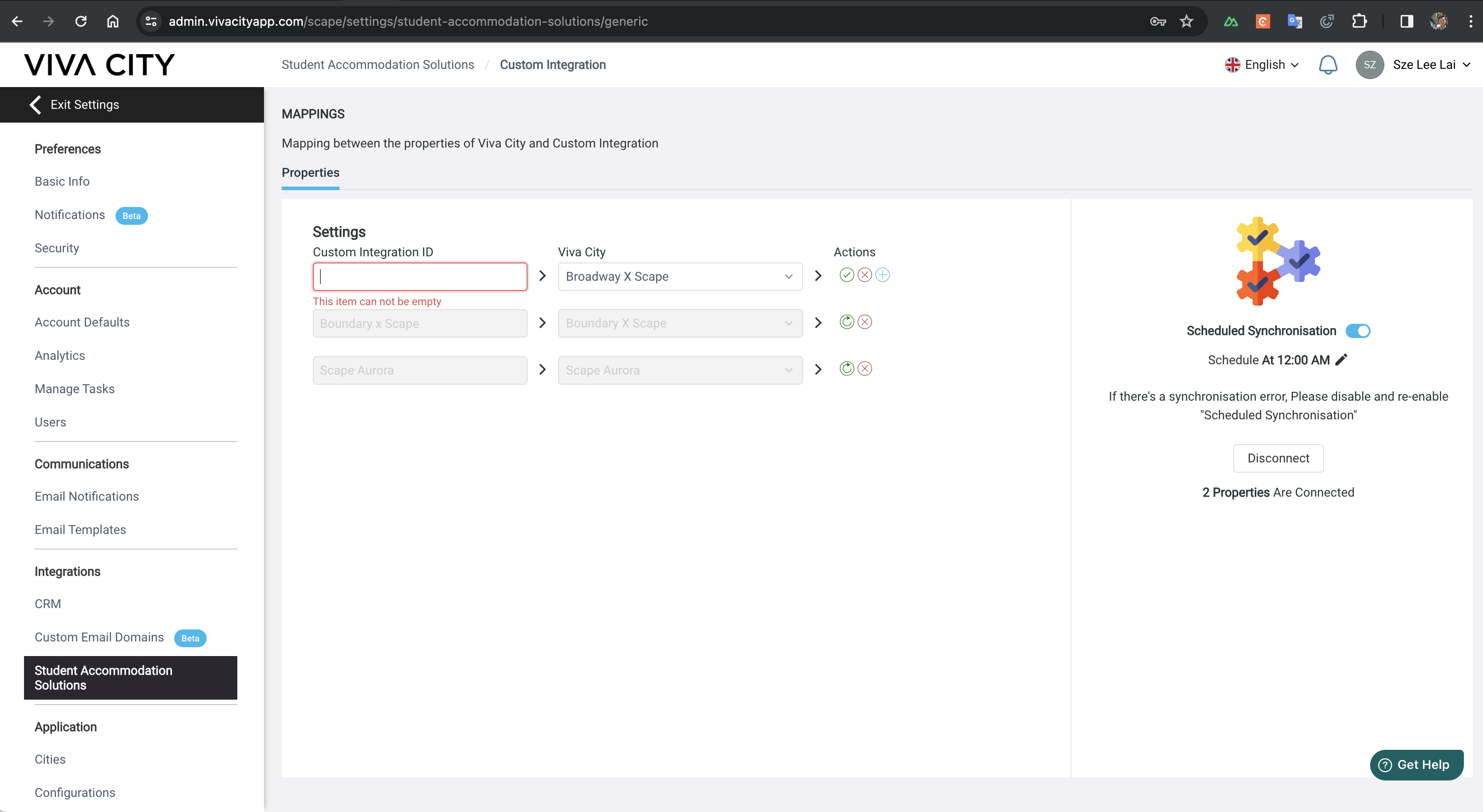Bookmark this page with the star icon
1483x812 pixels.
[1187, 21]
